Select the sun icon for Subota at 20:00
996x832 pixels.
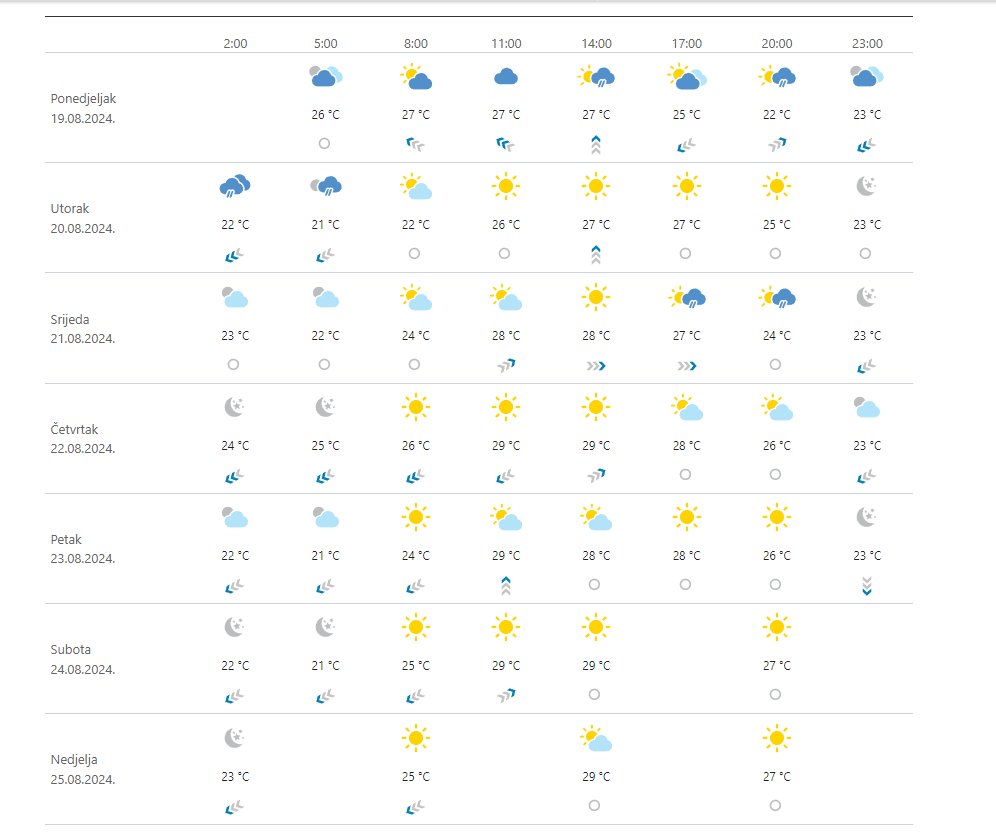tap(776, 627)
